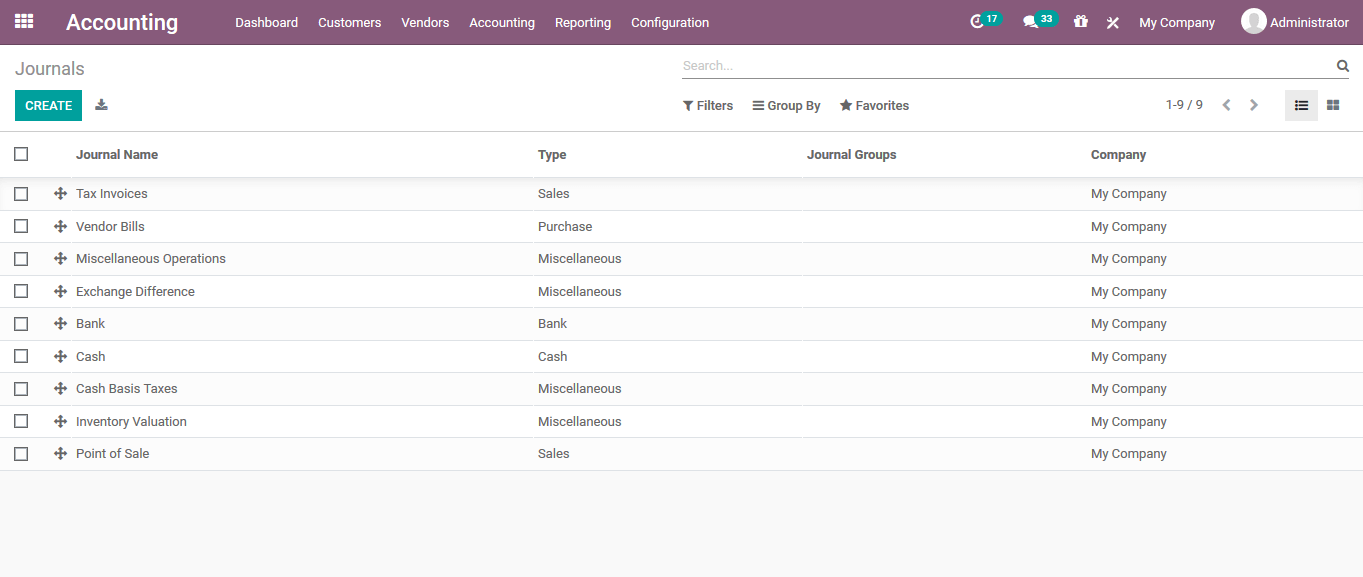
Task: Open the messages icon with 33 badge
Action: tap(1033, 19)
